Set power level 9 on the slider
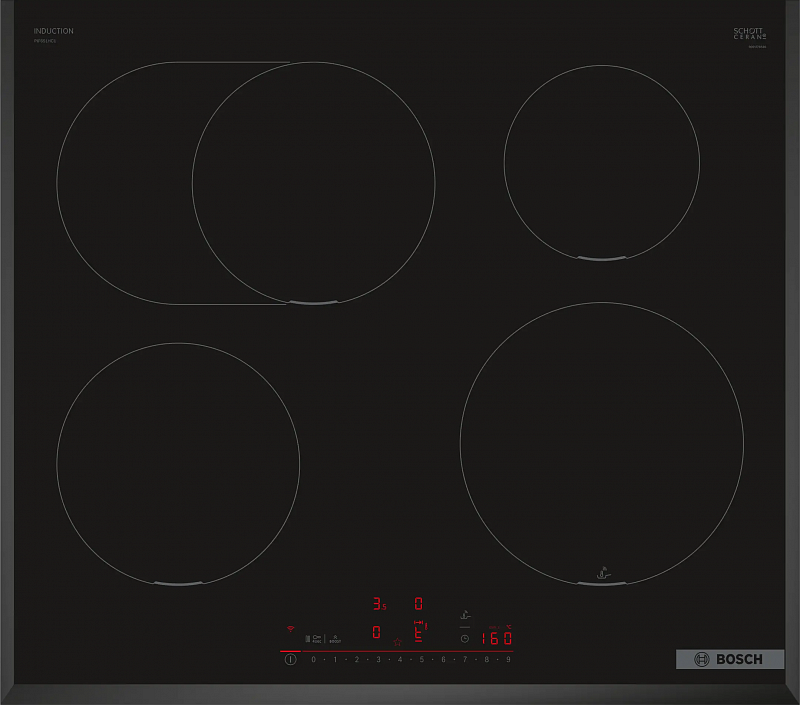Screen dimensions: 800x705 click(x=507, y=659)
